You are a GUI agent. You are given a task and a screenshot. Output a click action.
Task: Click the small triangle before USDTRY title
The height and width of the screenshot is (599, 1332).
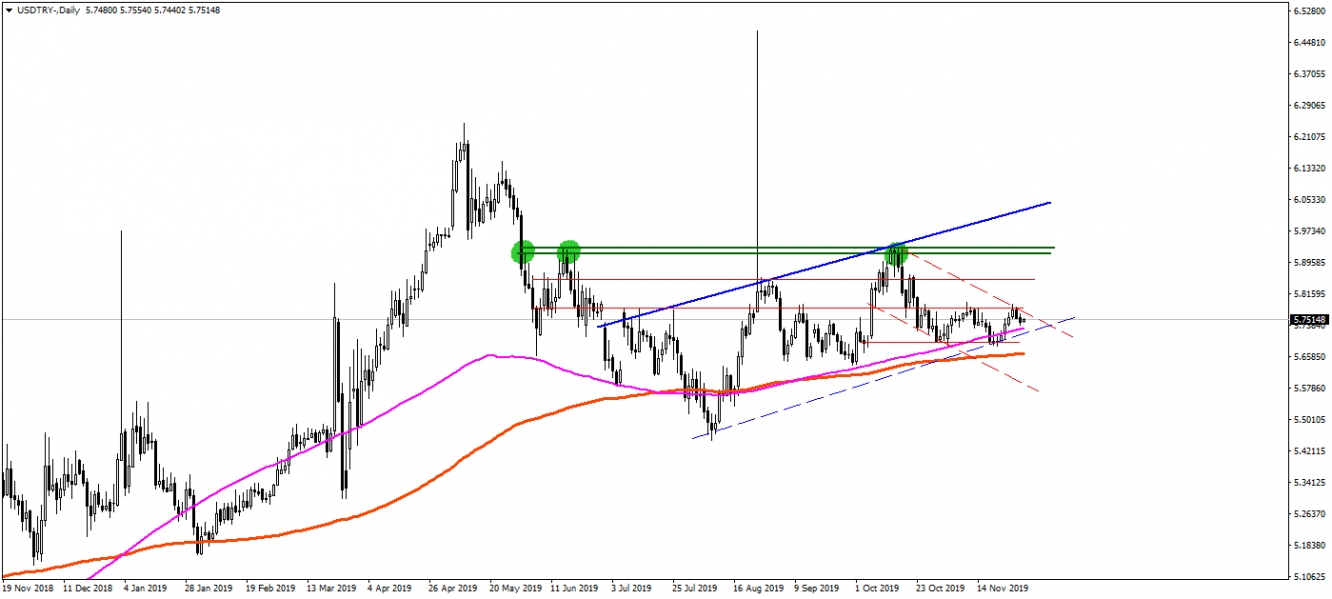click(x=9, y=9)
